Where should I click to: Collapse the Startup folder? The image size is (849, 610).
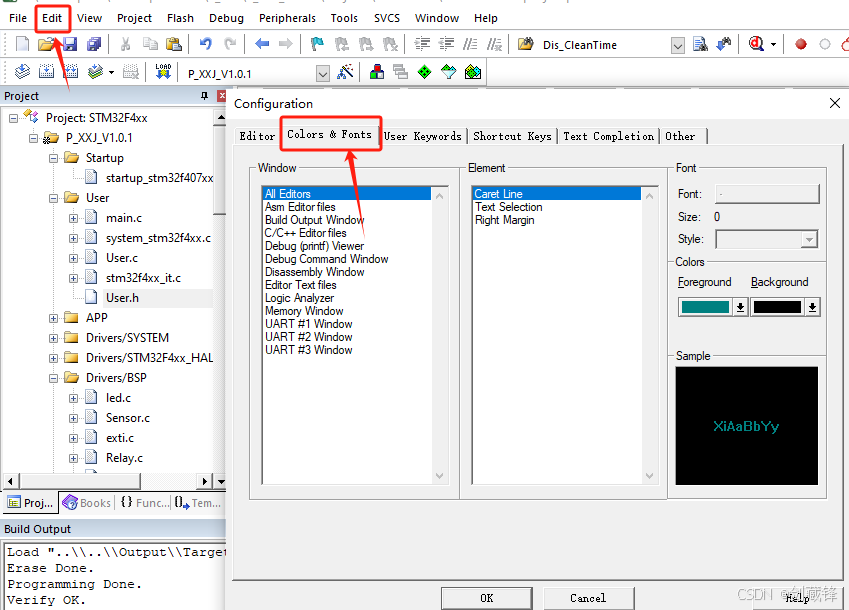point(53,158)
